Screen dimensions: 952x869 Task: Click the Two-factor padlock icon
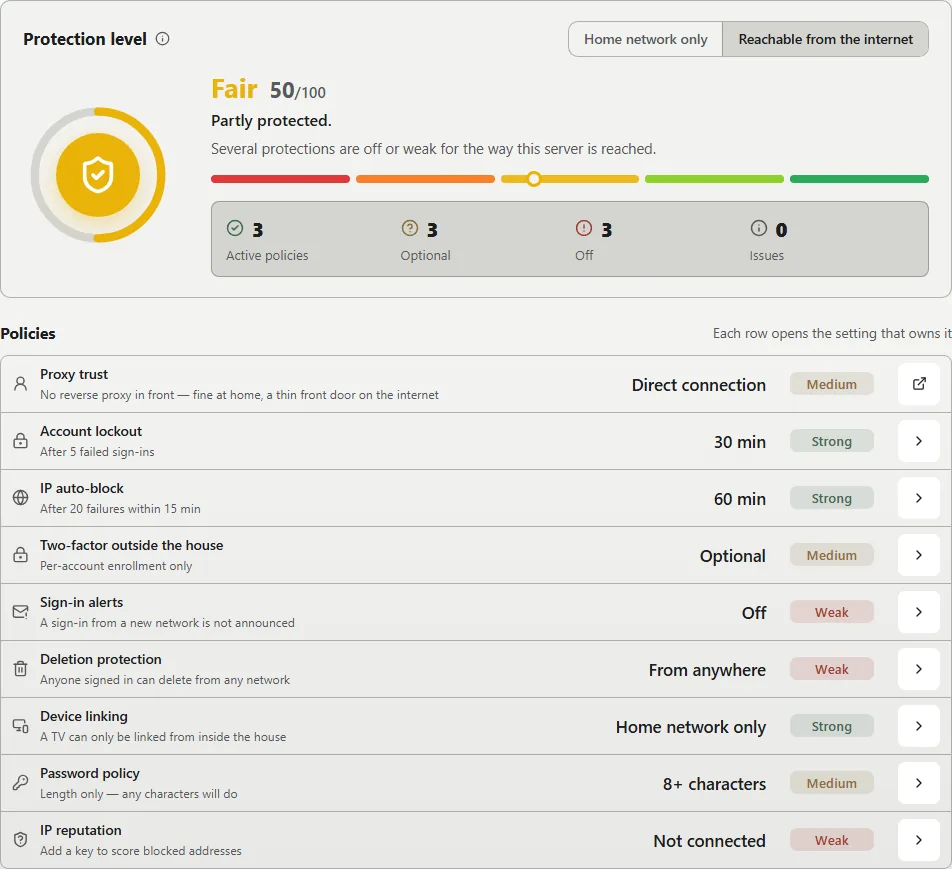point(21,555)
